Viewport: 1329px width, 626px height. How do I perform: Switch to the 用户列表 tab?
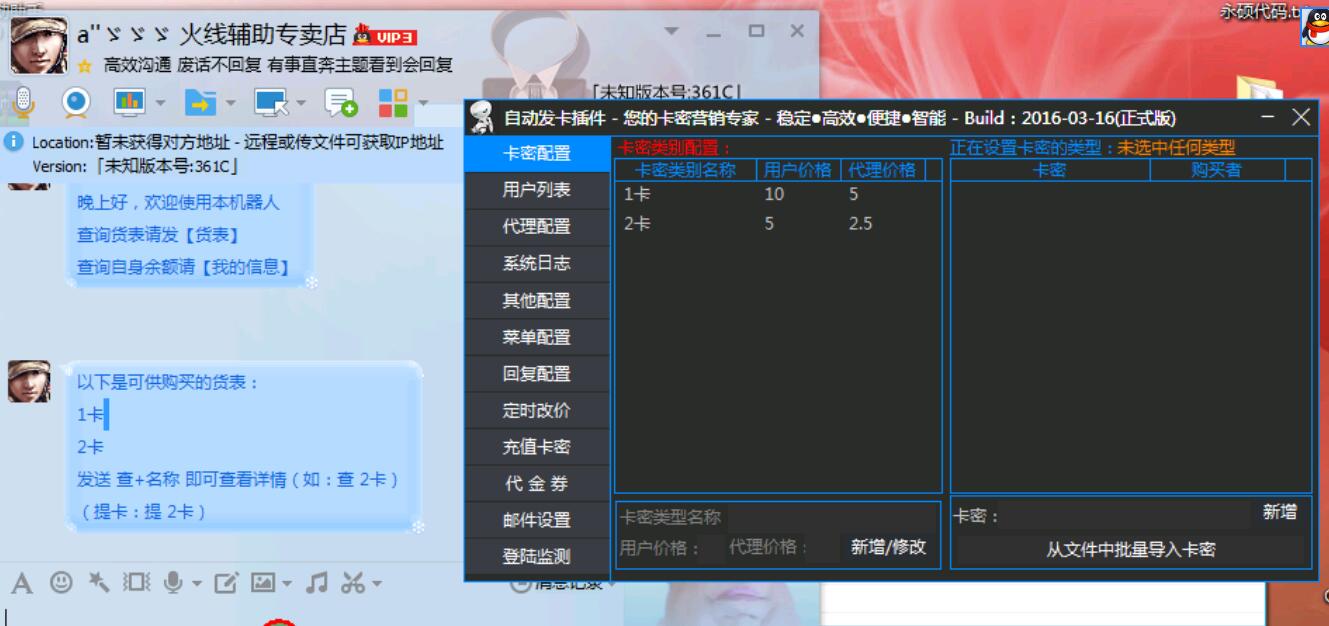[537, 190]
